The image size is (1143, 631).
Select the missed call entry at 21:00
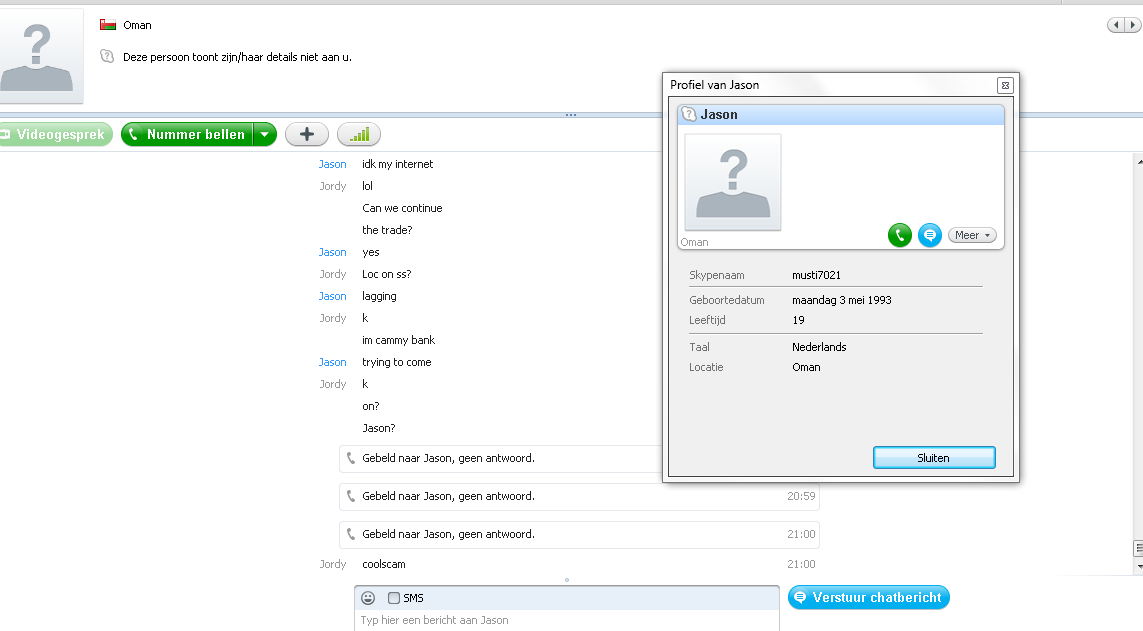pyautogui.click(x=580, y=535)
